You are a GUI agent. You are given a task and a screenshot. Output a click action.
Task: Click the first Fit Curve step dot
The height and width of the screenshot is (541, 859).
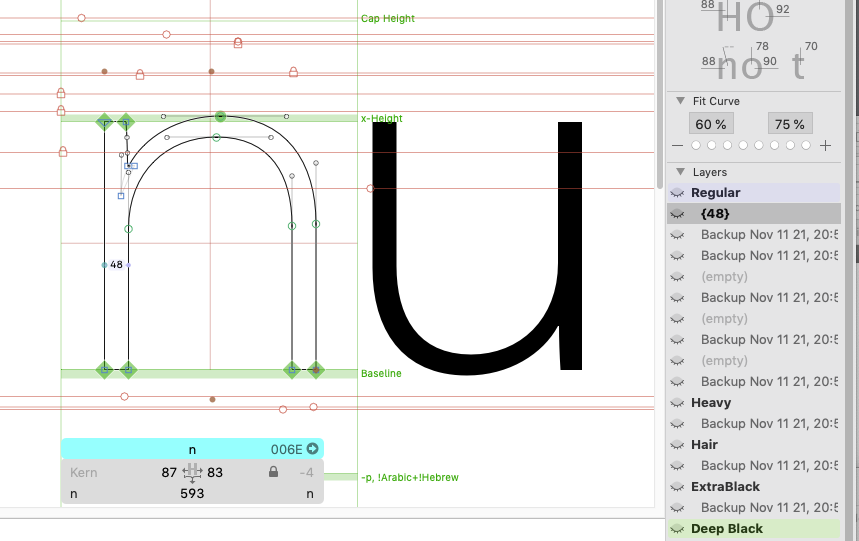point(696,146)
